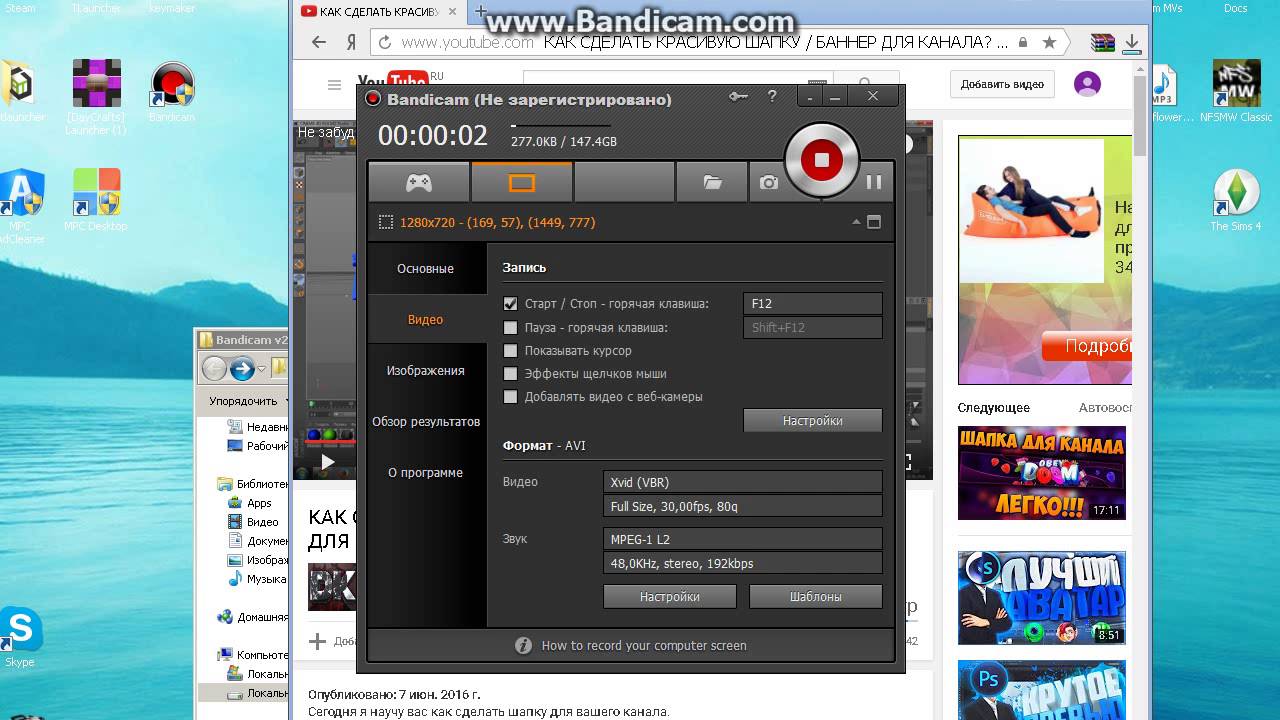The width and height of the screenshot is (1280, 720).
Task: Open MPC Desktop shortcut icon
Action: pos(96,199)
